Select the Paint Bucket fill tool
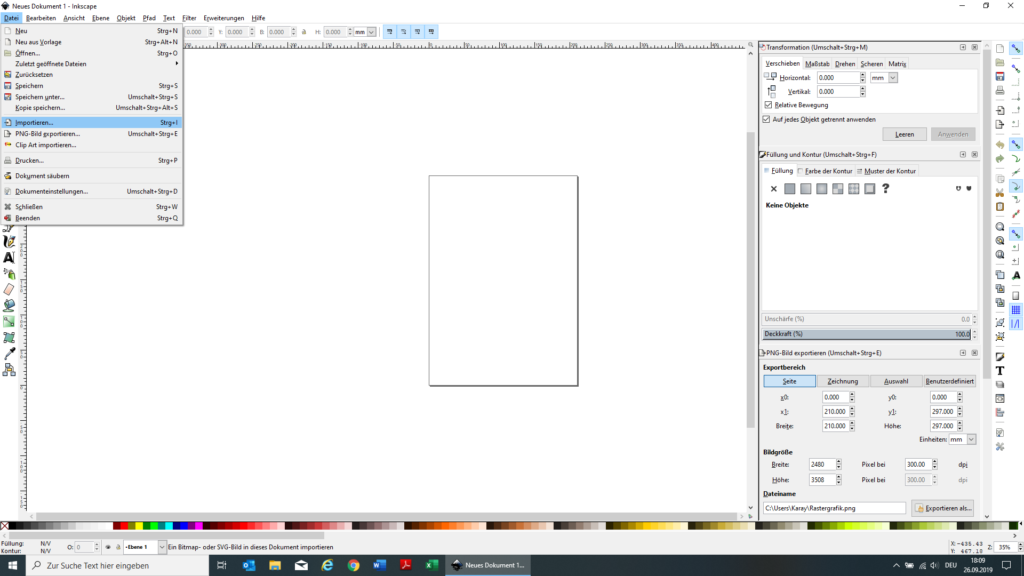This screenshot has height=576, width=1024. [9, 305]
